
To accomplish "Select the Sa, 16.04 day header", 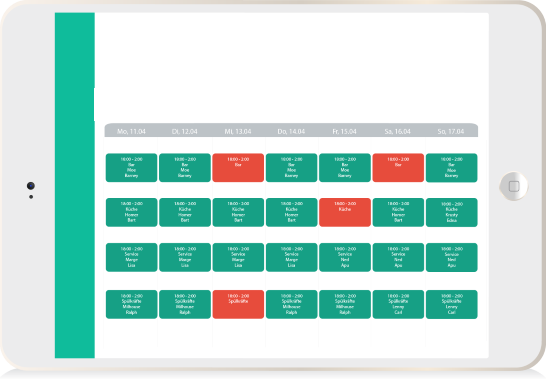I will (x=398, y=131).
